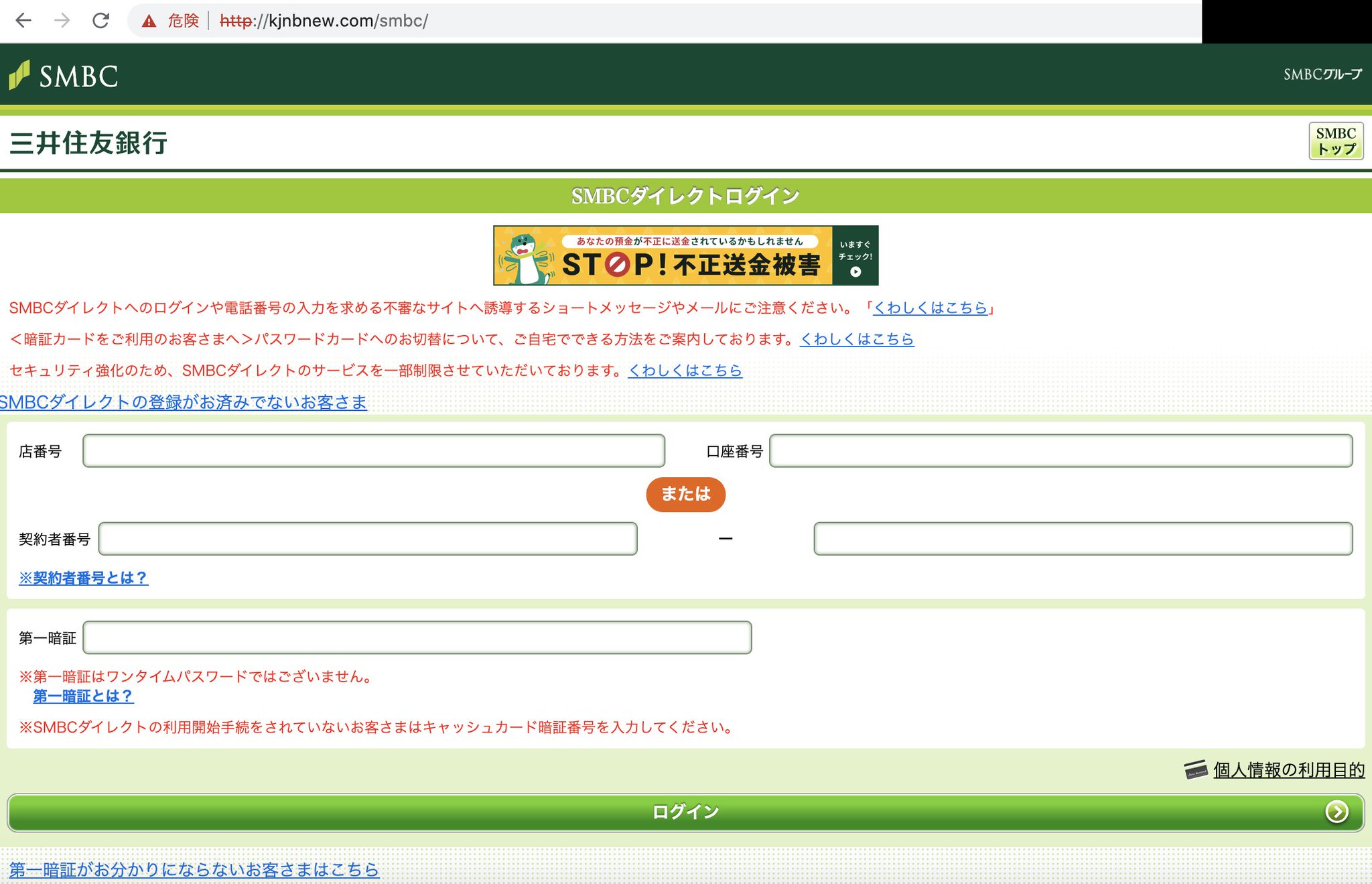Click the red danger warning triangle
The image size is (1372, 884).
[149, 21]
